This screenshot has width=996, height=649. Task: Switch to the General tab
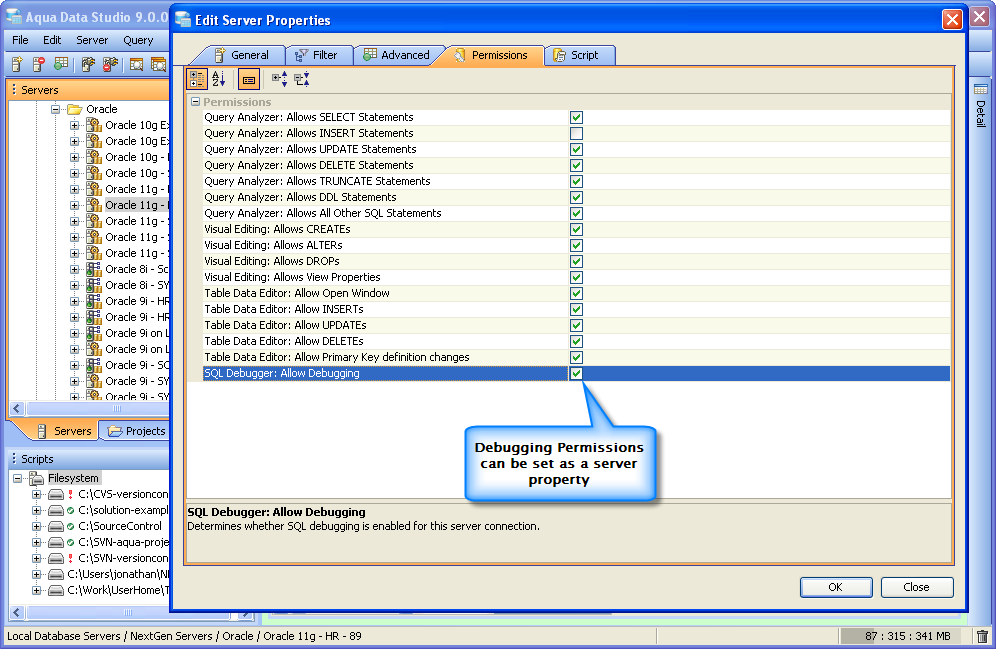tap(241, 55)
